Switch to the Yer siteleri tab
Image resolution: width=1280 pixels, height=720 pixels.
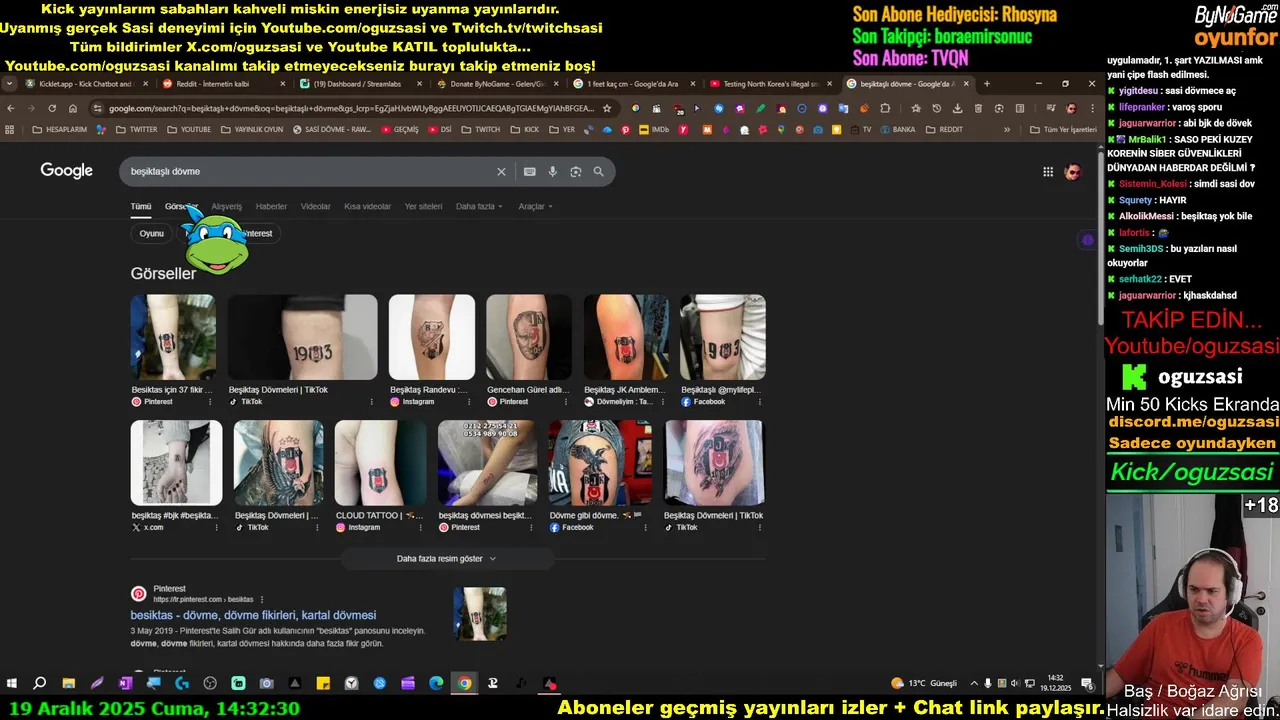pyautogui.click(x=423, y=206)
